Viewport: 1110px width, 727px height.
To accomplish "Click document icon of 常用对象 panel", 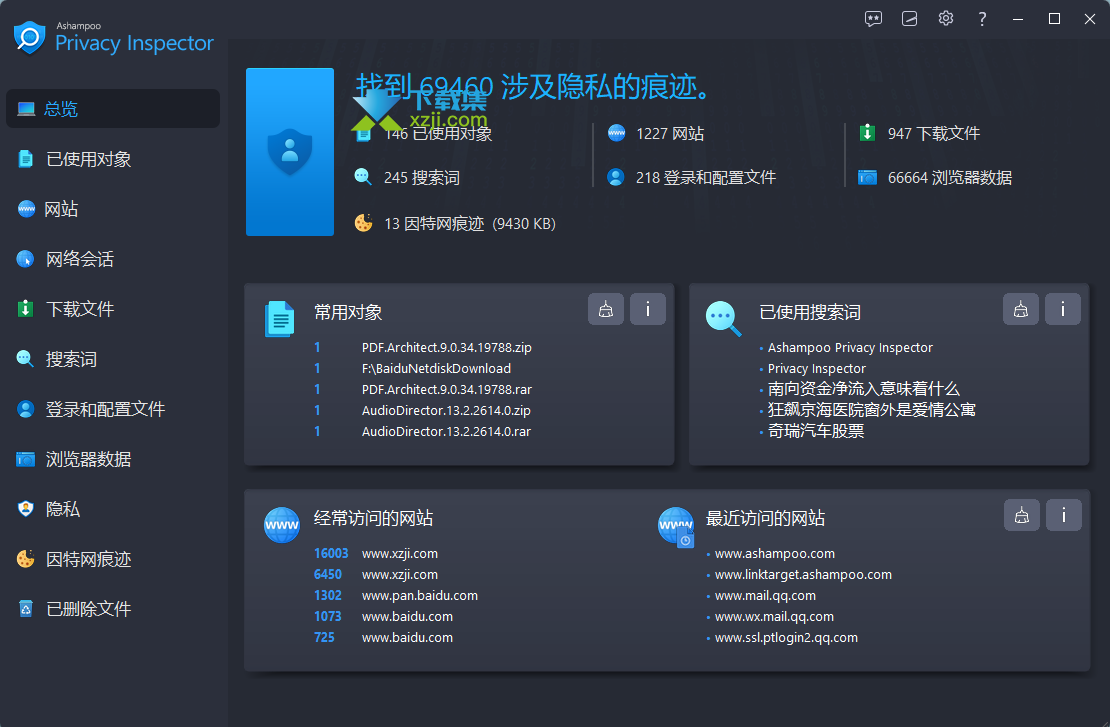I will click(x=280, y=319).
